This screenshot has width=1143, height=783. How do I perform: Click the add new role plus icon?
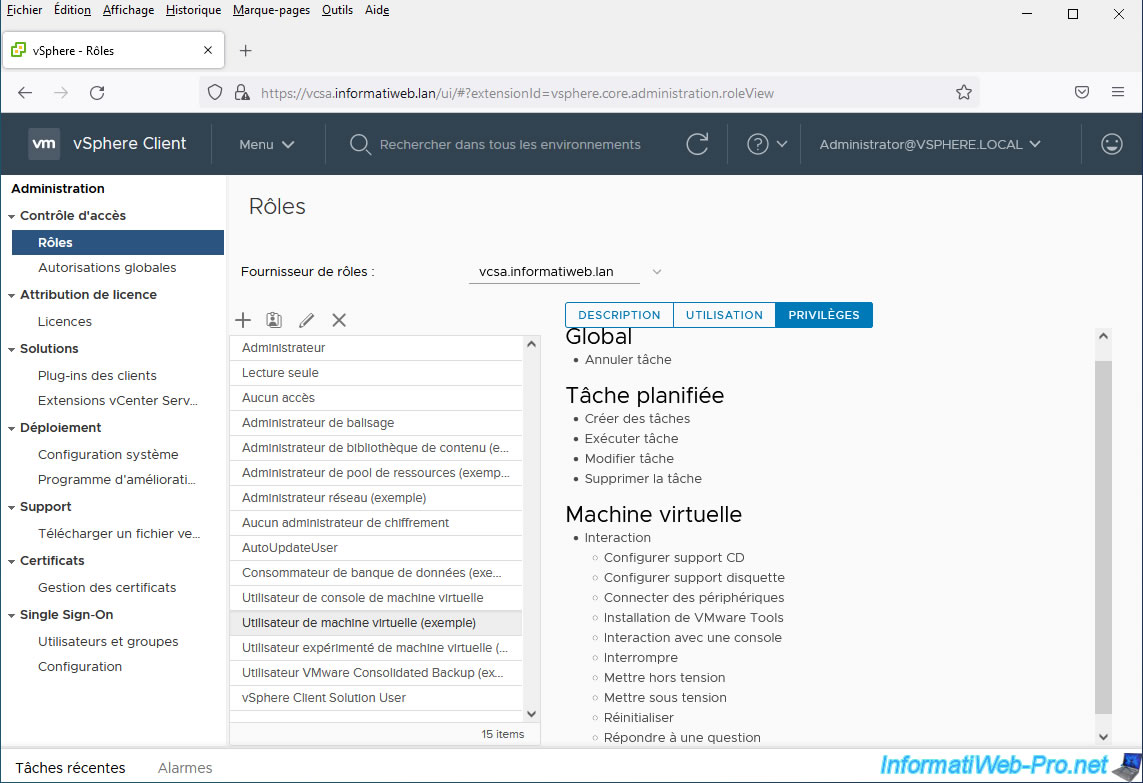[x=243, y=320]
